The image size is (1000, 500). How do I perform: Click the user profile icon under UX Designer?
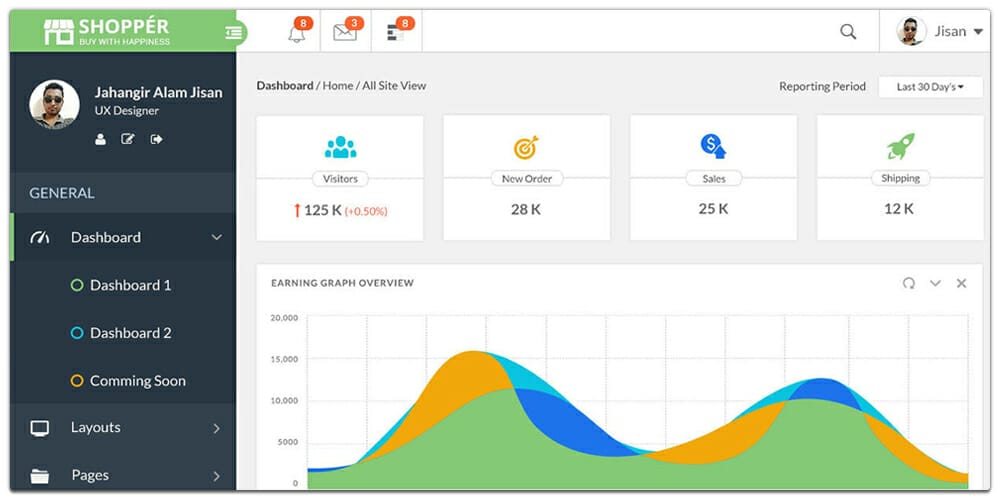click(x=100, y=139)
